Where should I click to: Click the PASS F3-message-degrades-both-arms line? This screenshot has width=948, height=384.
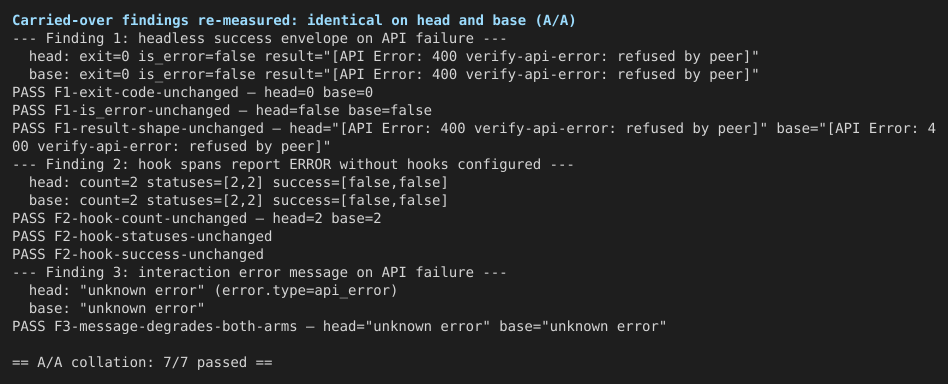click(339, 327)
